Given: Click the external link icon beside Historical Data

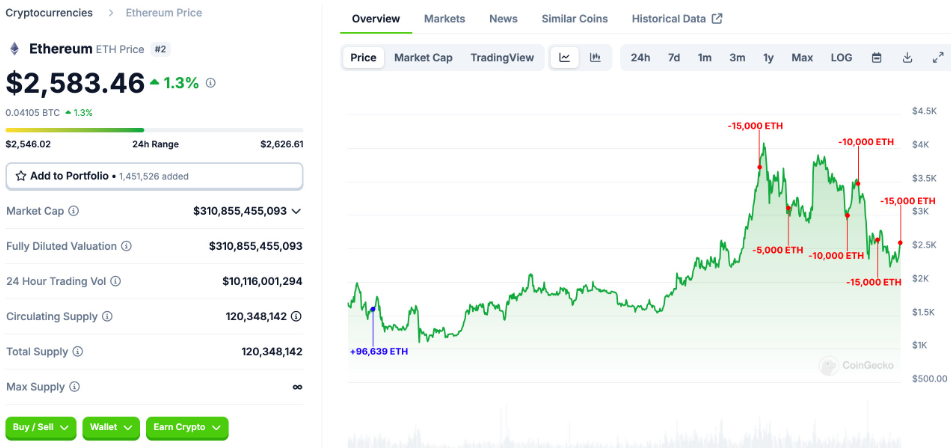Looking at the screenshot, I should coord(717,19).
